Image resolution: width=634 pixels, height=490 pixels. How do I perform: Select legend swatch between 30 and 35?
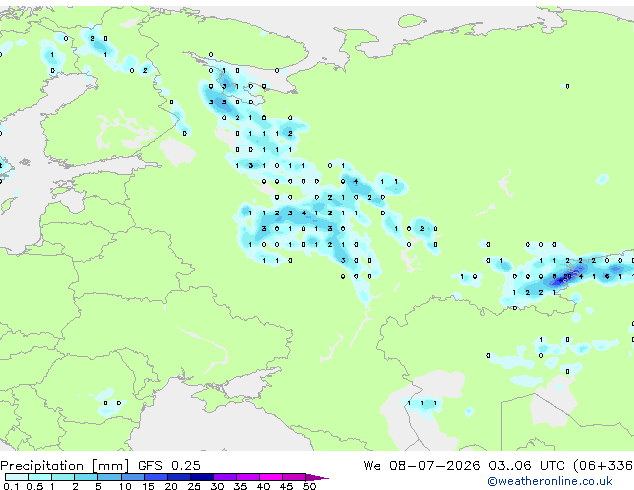225,477
